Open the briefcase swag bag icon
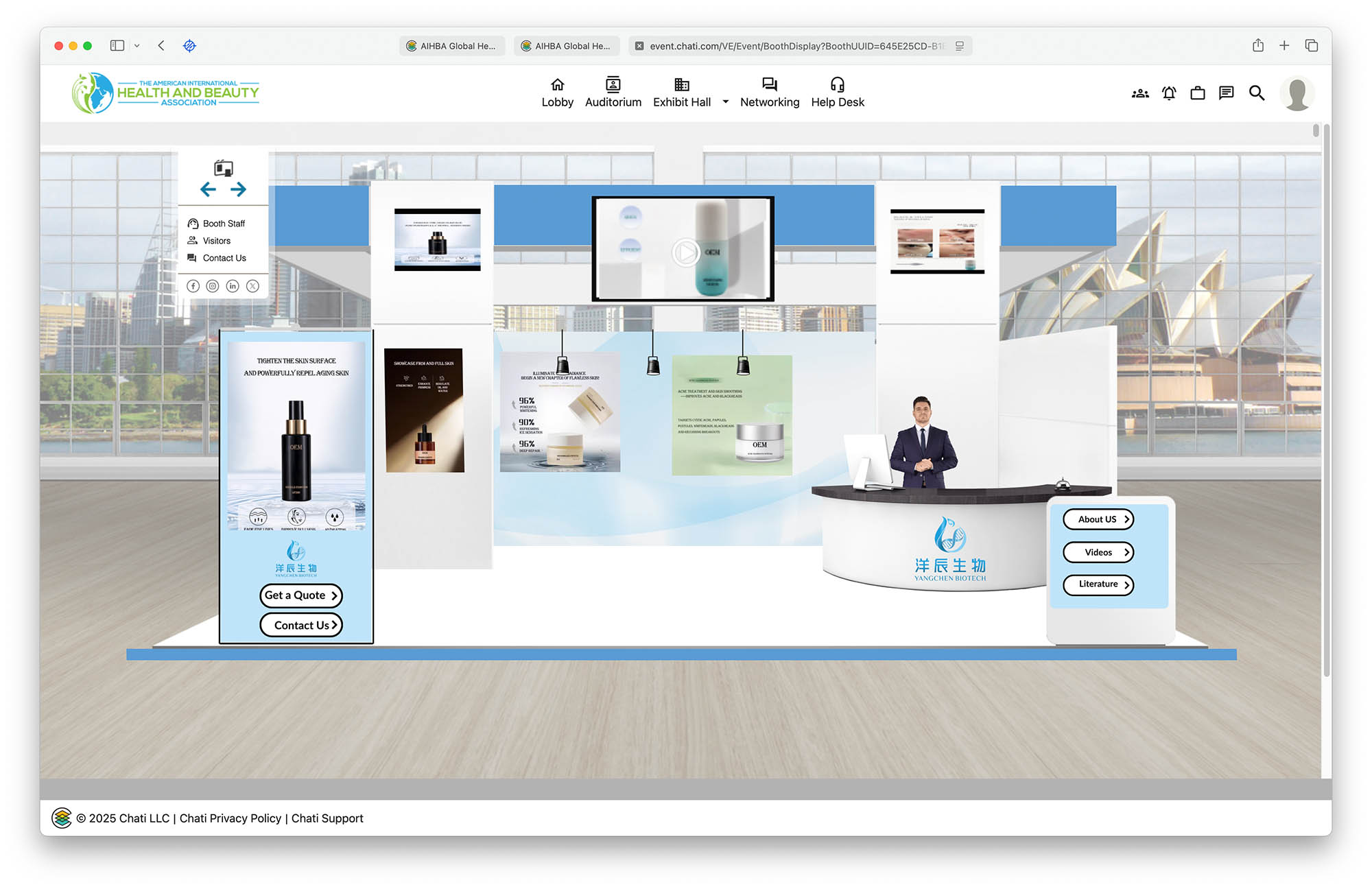This screenshot has height=889, width=1372. 1198,93
